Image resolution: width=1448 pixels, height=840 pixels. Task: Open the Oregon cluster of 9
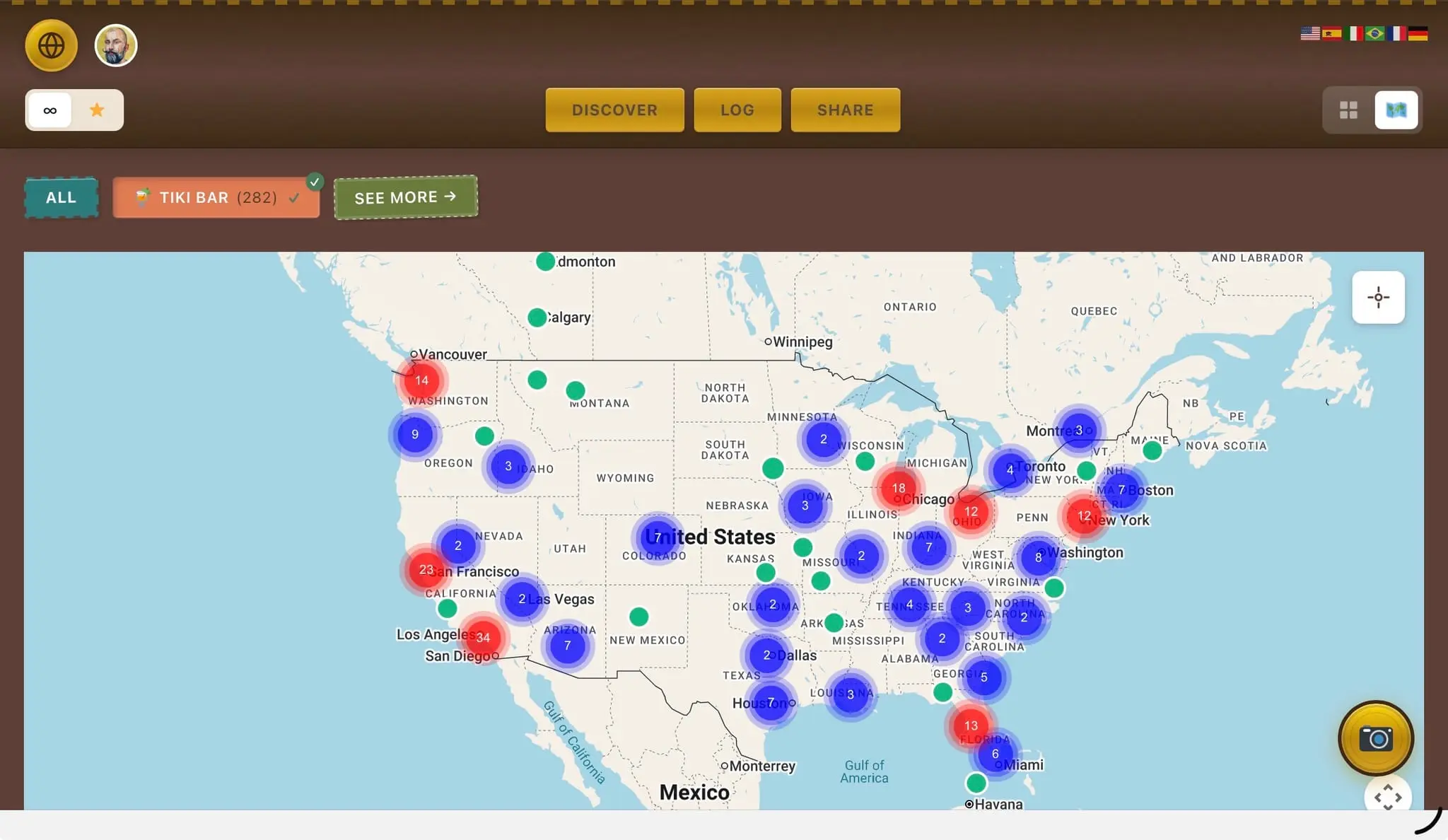[415, 435]
